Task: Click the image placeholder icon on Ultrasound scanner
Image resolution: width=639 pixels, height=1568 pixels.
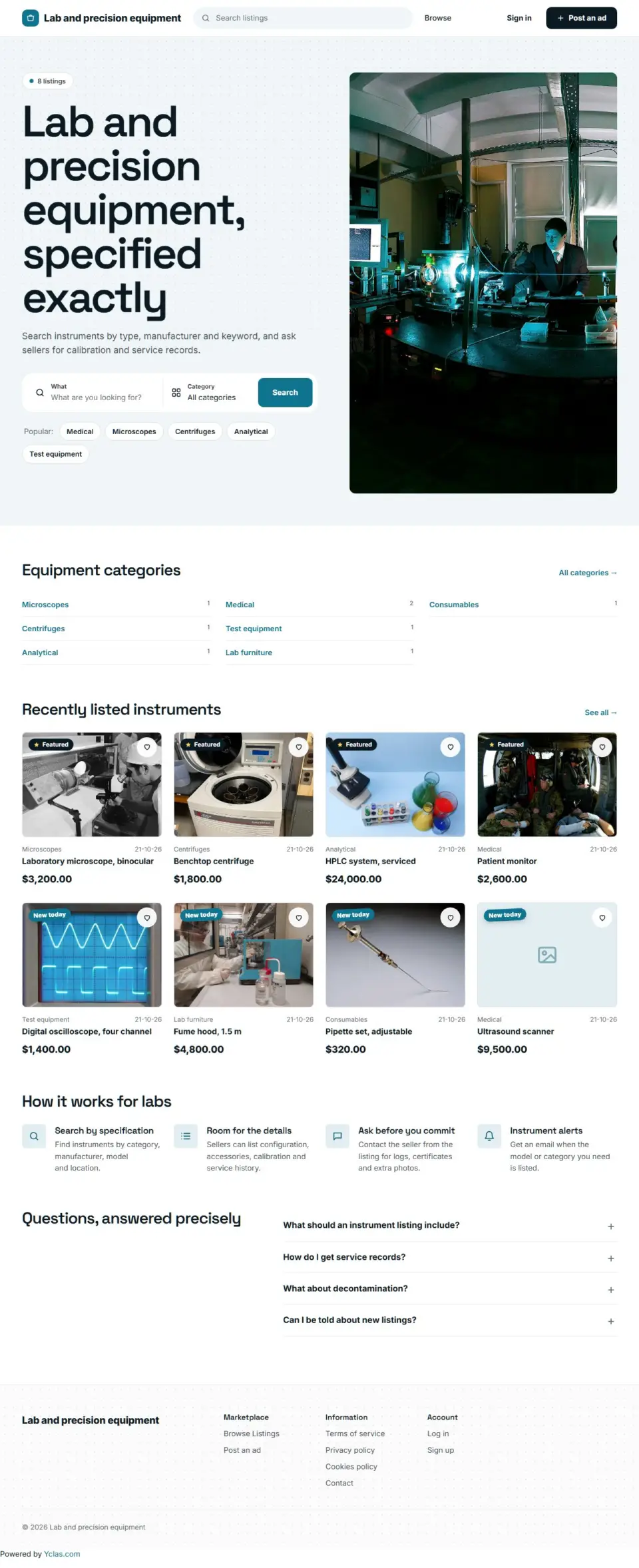Action: pos(547,955)
